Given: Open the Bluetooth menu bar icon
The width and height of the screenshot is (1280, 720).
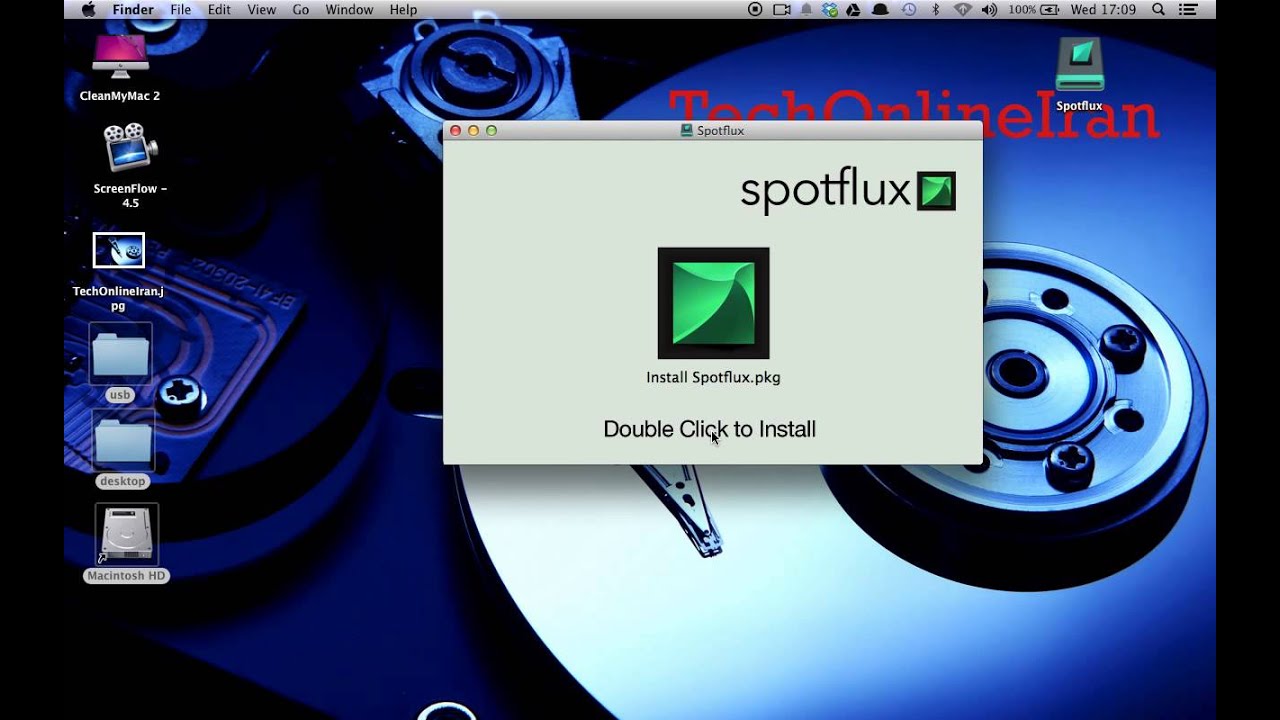Looking at the screenshot, I should pos(935,9).
